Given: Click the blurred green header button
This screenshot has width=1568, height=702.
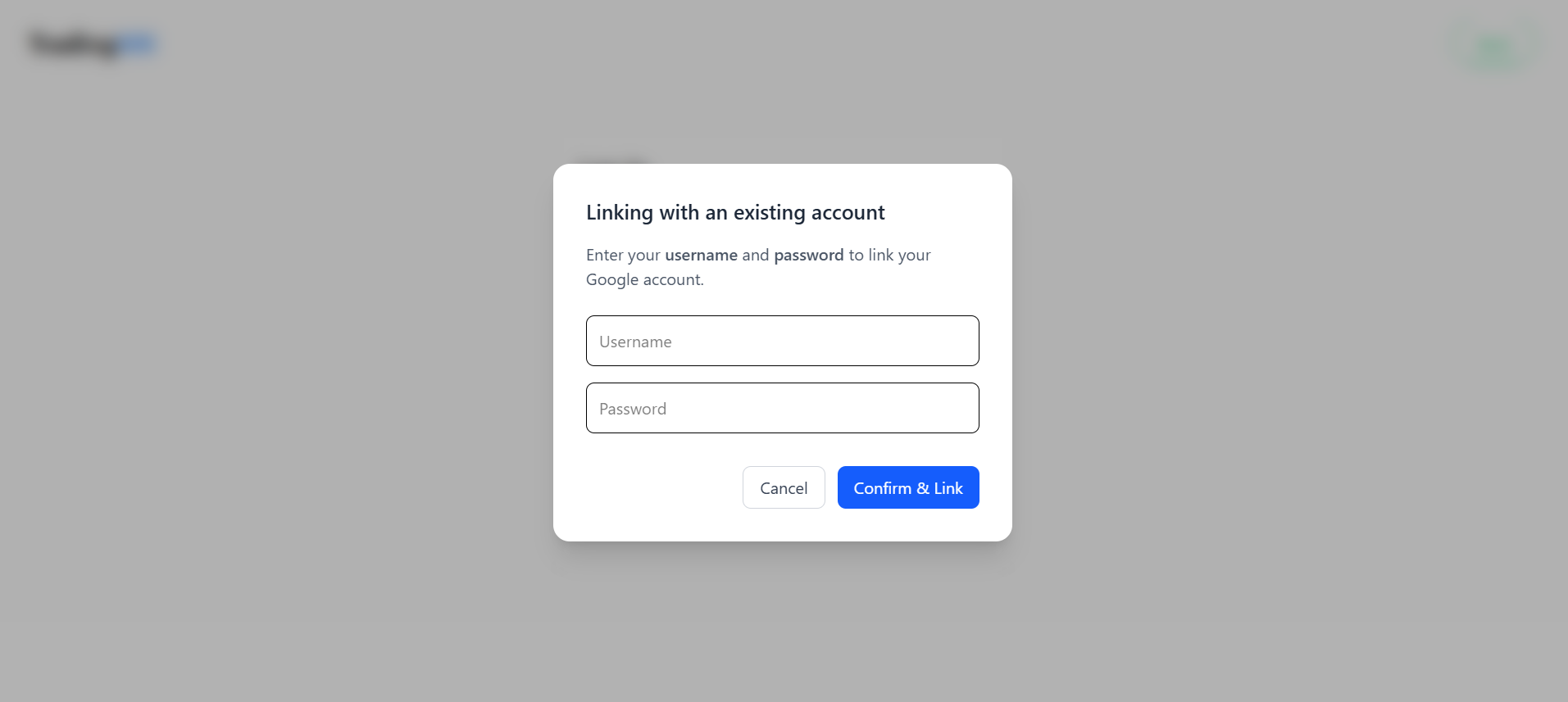Looking at the screenshot, I should pos(1493,47).
